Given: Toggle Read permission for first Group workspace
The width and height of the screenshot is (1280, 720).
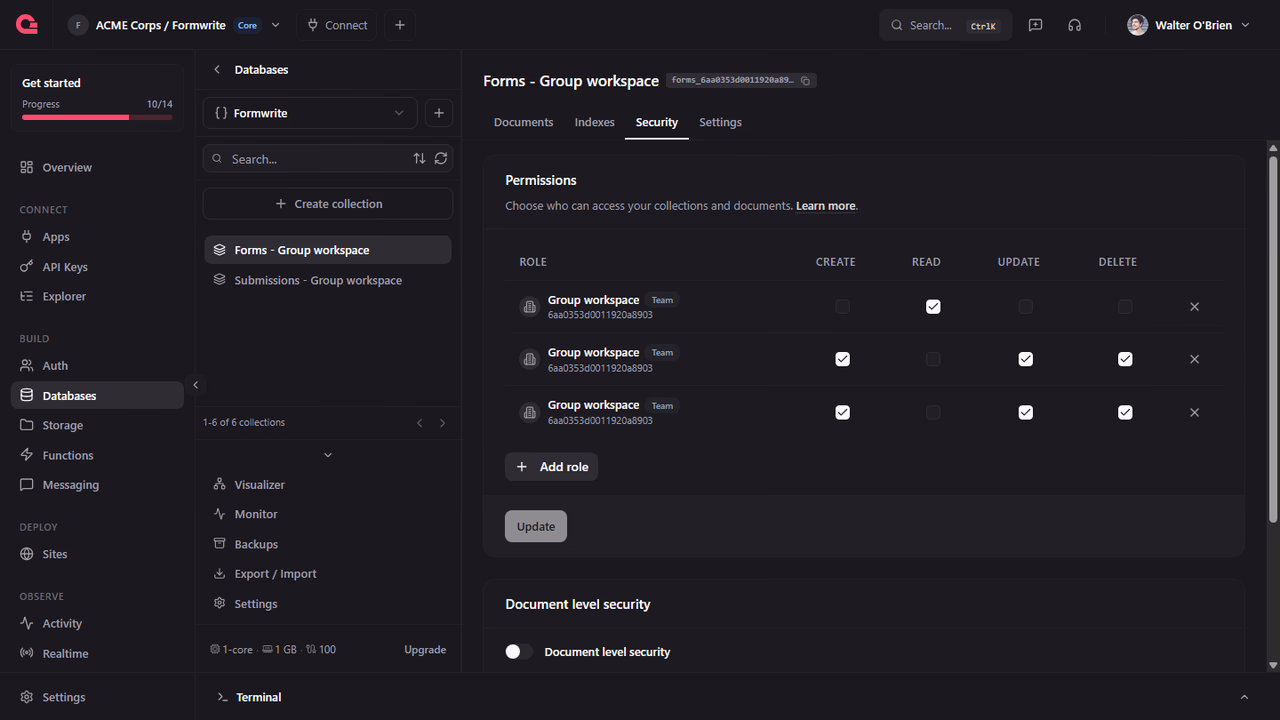Looking at the screenshot, I should pyautogui.click(x=933, y=307).
